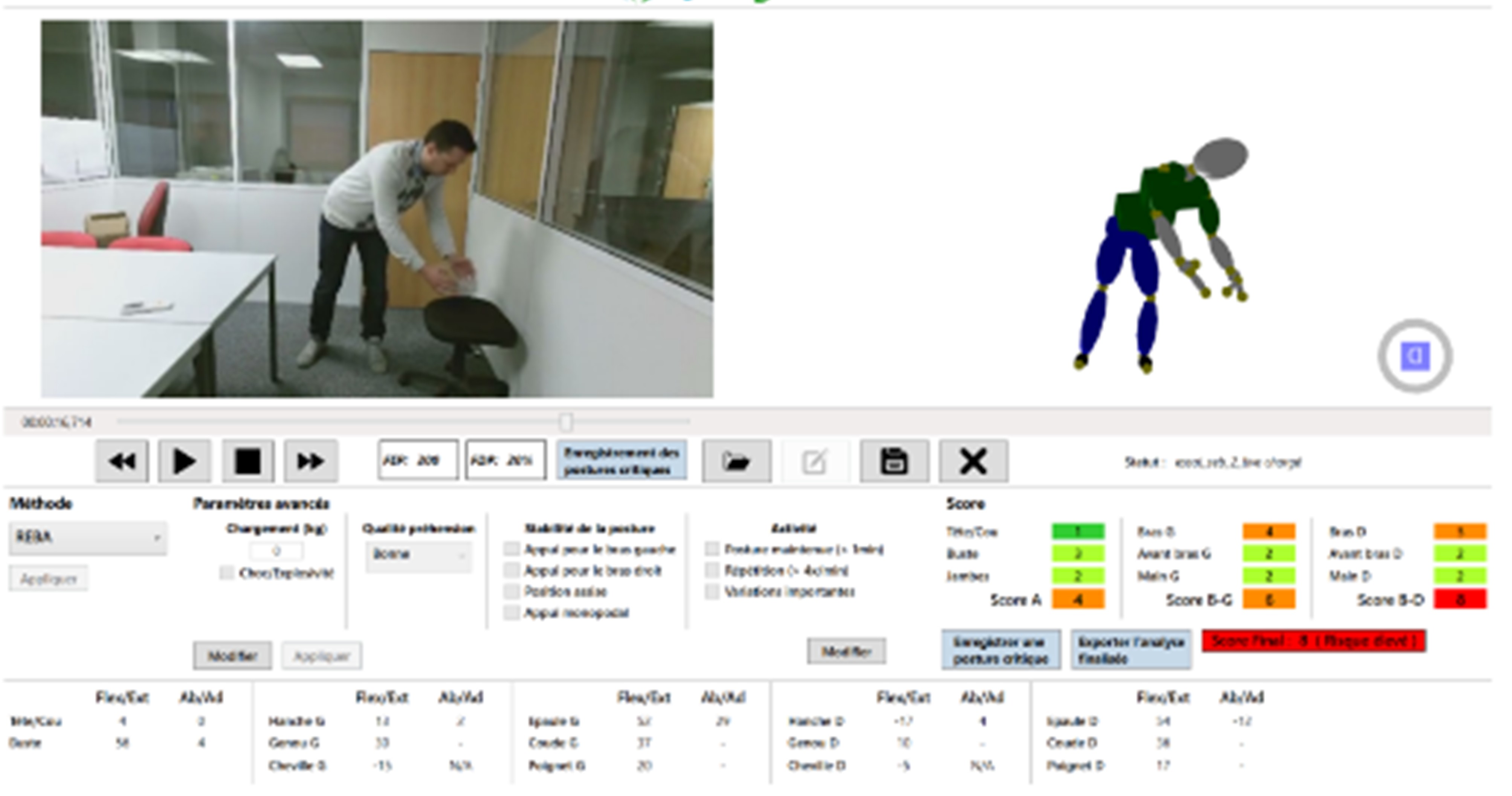Click the Chargement (kg) input field
Screen dimensions: 1512x796
pyautogui.click(x=276, y=552)
